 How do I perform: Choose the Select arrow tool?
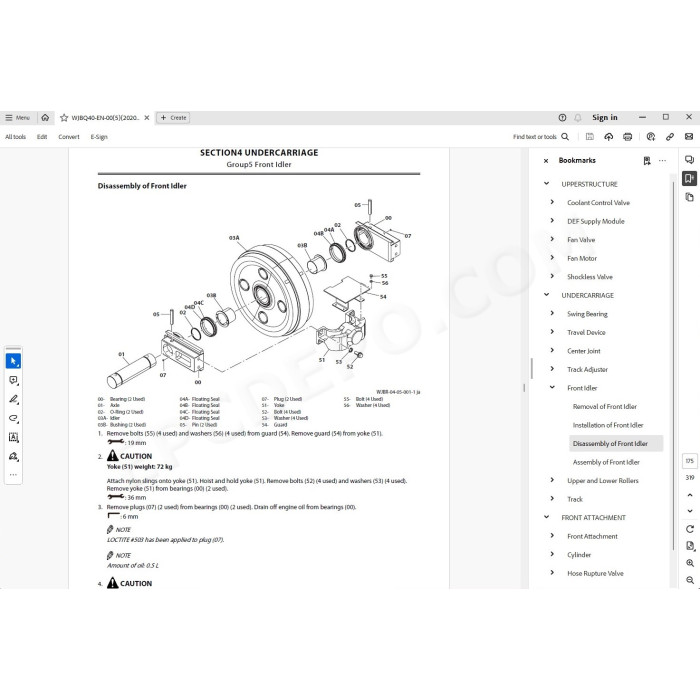click(13, 361)
